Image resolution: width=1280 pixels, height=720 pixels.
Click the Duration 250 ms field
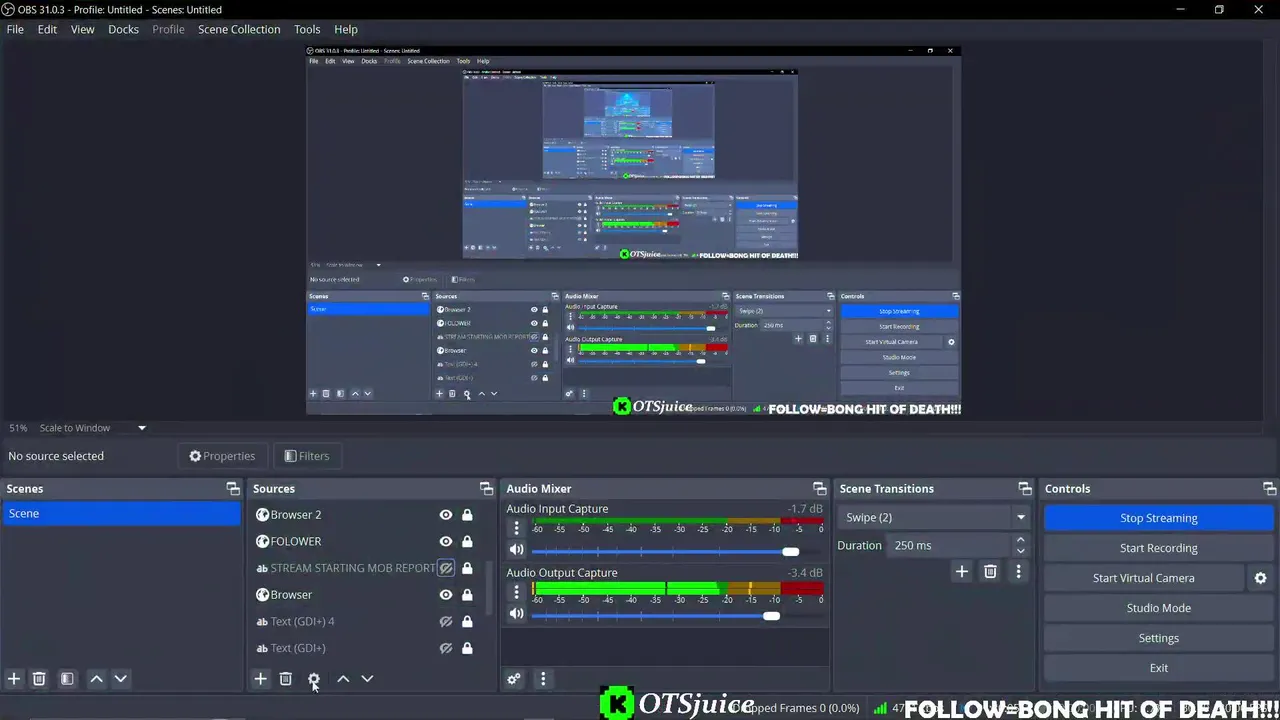949,545
